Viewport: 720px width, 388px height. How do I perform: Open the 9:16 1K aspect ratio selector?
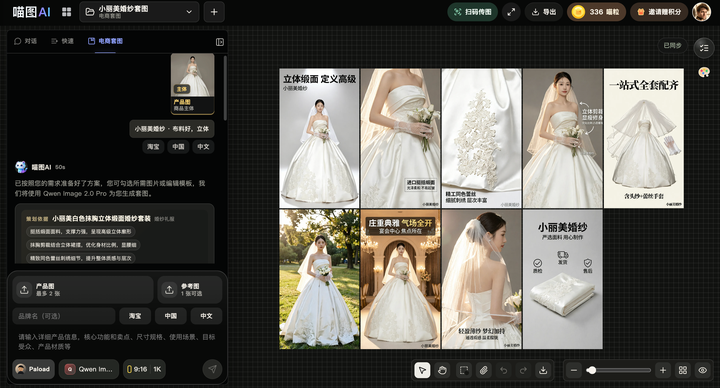tap(144, 369)
